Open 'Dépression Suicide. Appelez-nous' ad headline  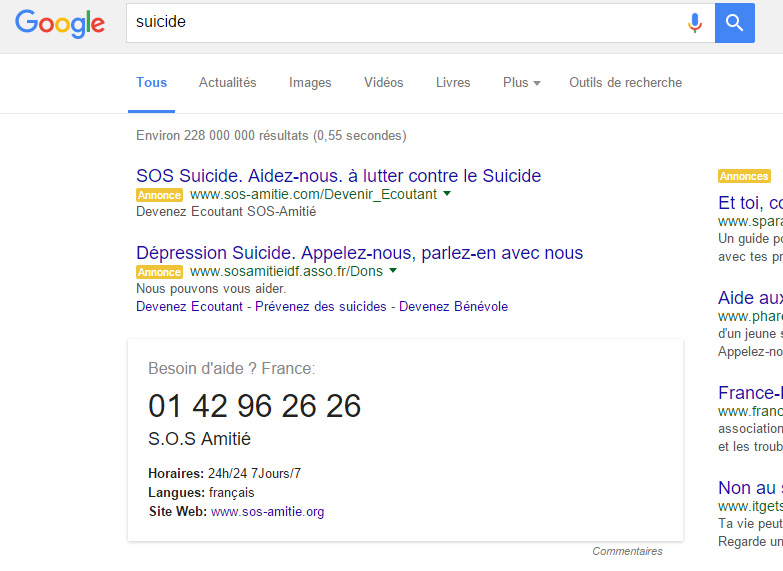click(360, 253)
